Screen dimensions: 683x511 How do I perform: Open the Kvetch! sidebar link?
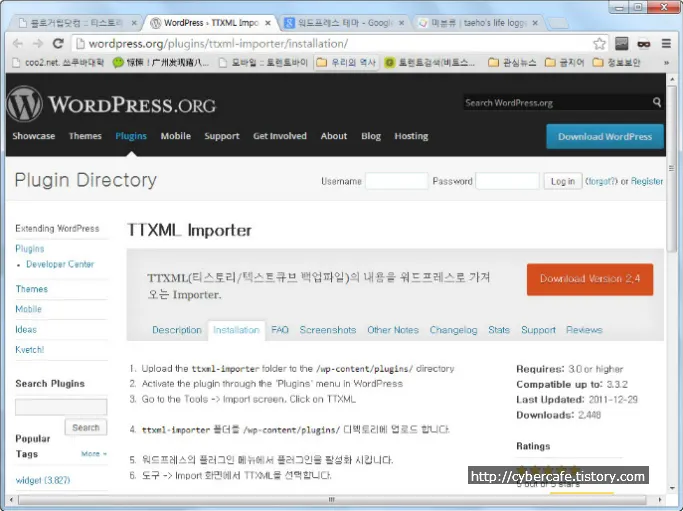tap(30, 350)
